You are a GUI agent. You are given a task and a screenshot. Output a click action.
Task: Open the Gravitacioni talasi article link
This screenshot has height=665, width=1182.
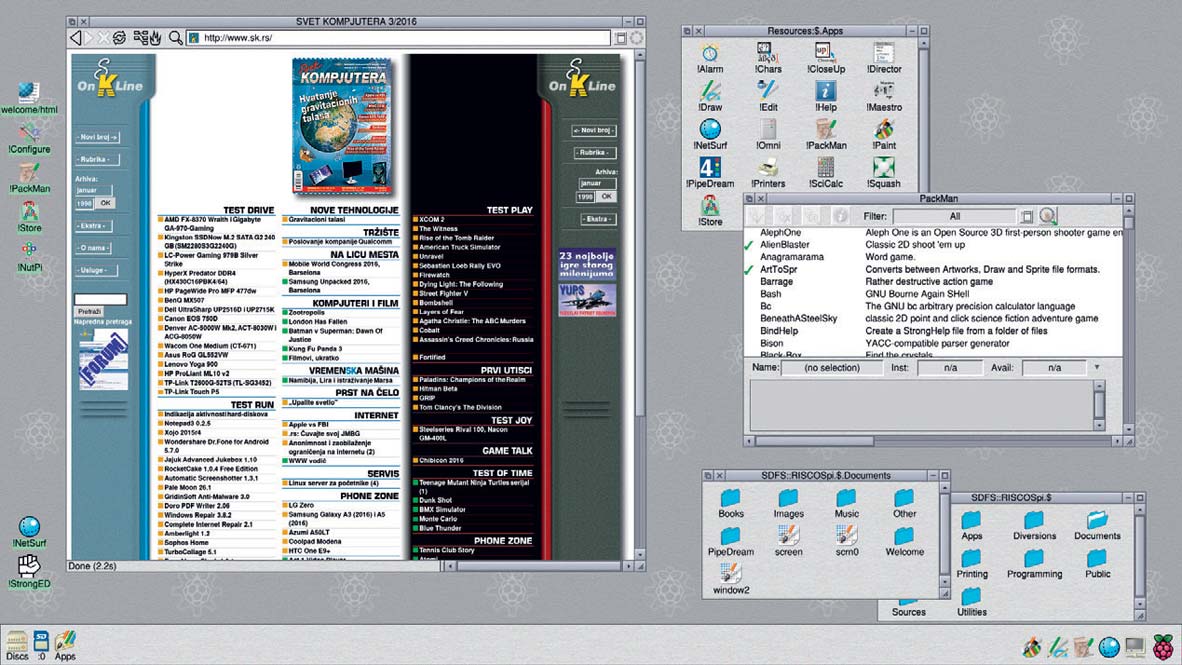pos(316,219)
